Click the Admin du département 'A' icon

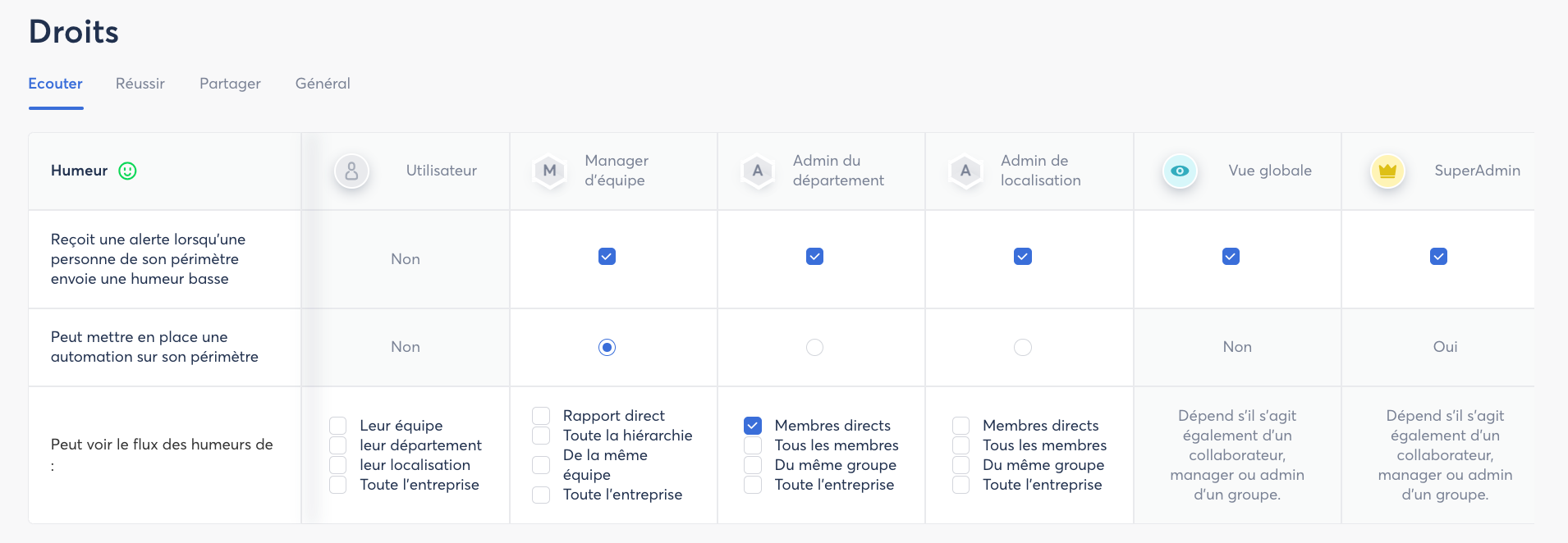pos(758,171)
